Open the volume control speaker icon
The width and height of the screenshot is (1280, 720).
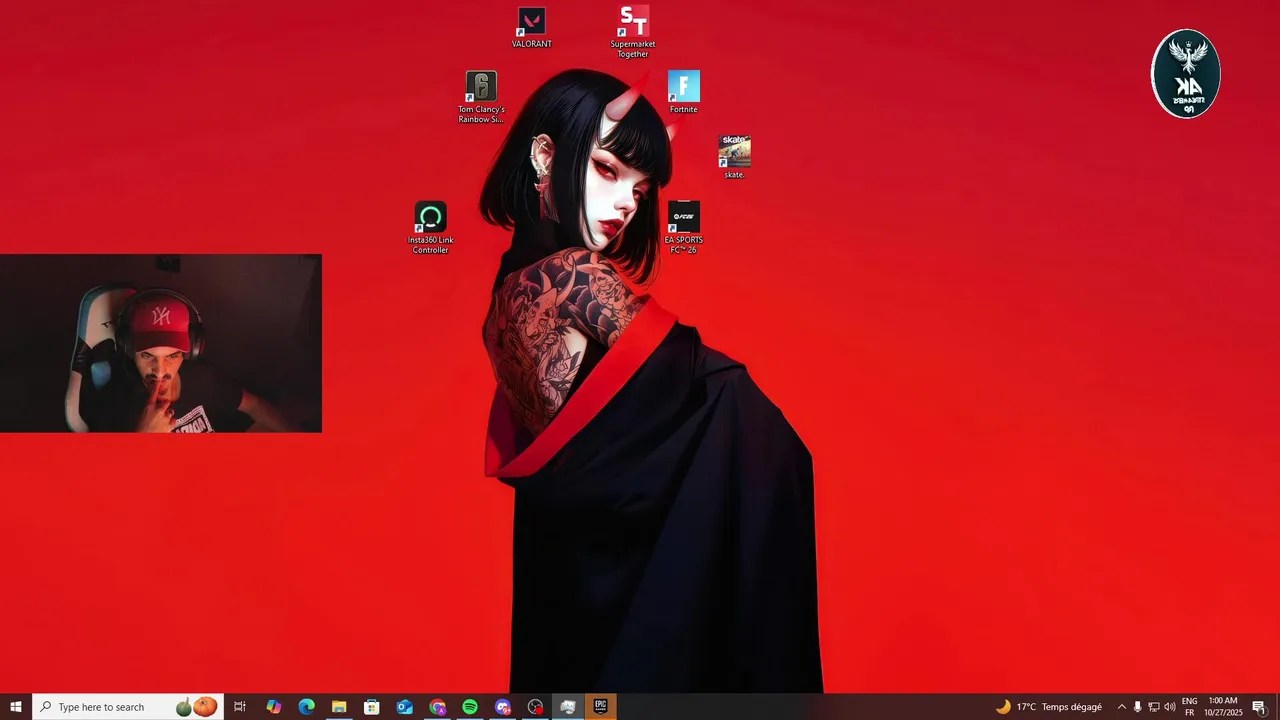[x=1170, y=707]
